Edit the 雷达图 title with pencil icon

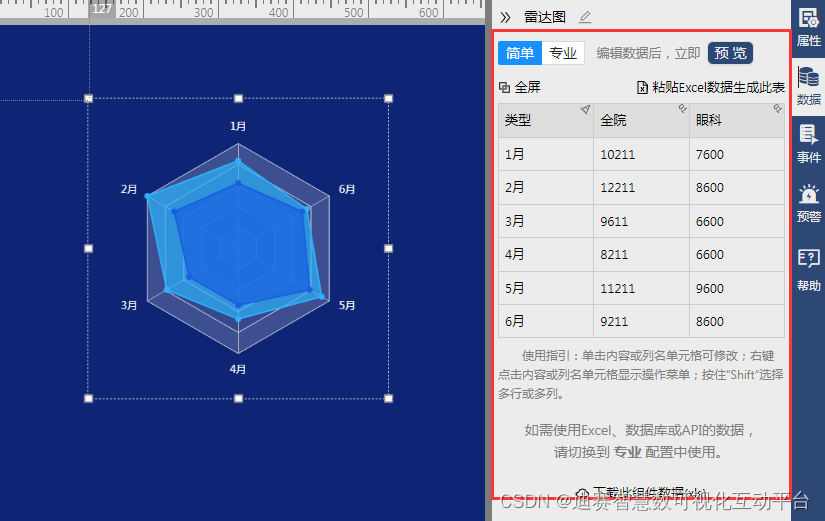point(585,17)
